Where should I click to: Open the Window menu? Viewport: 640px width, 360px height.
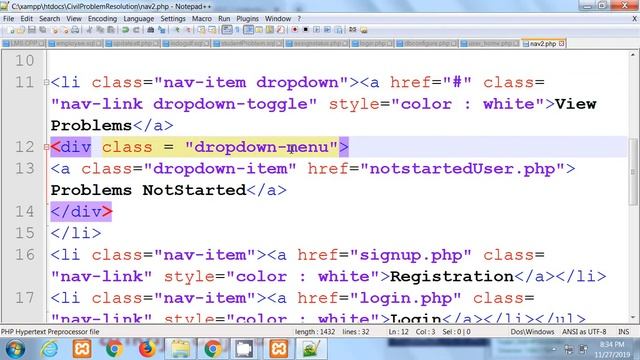pos(278,19)
